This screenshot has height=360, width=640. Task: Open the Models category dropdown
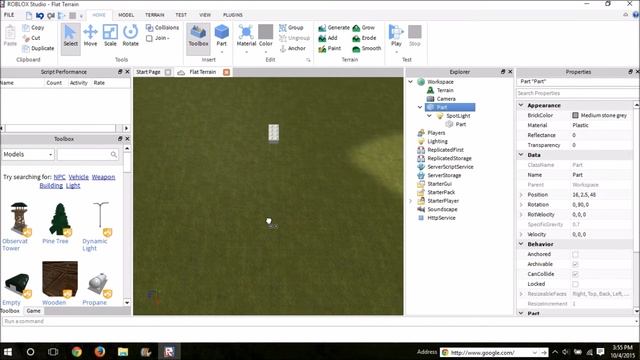pyautogui.click(x=28, y=154)
